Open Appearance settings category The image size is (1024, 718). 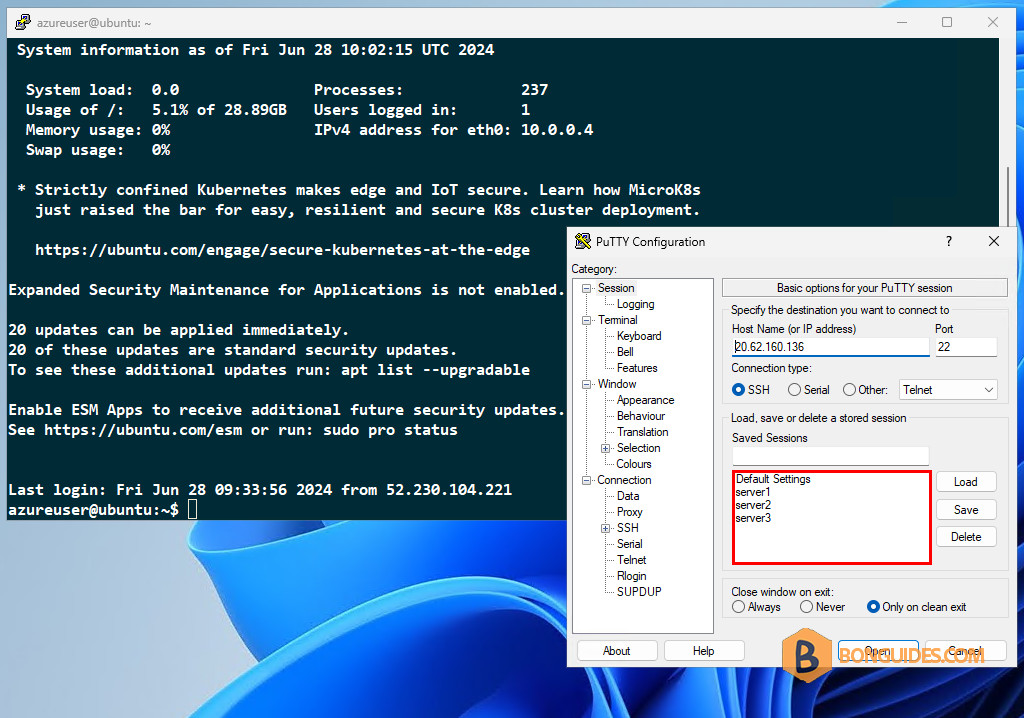[x=645, y=400]
